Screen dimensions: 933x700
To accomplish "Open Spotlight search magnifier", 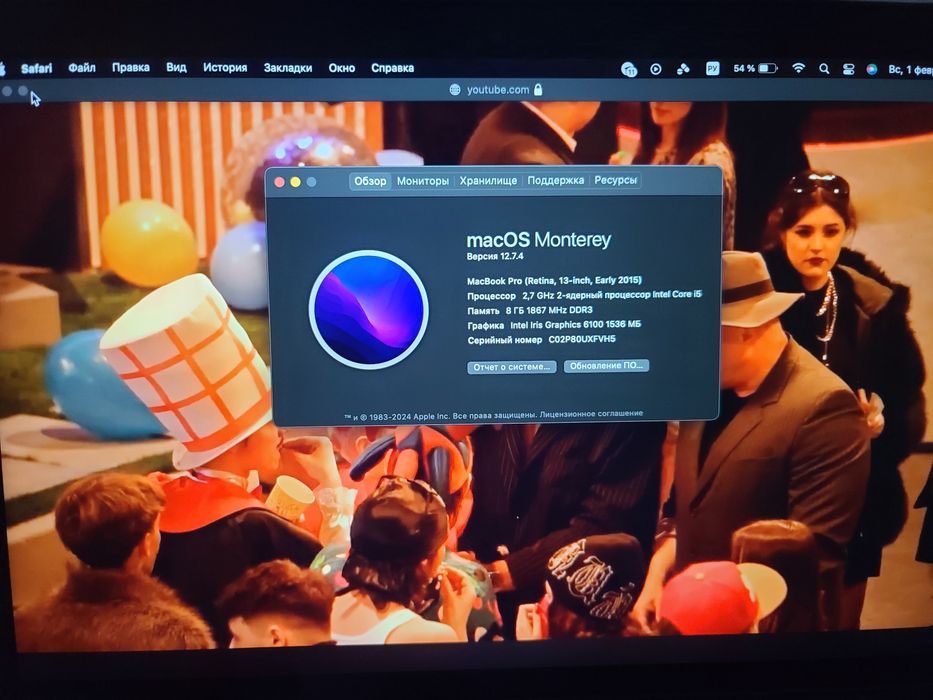I will click(x=824, y=69).
